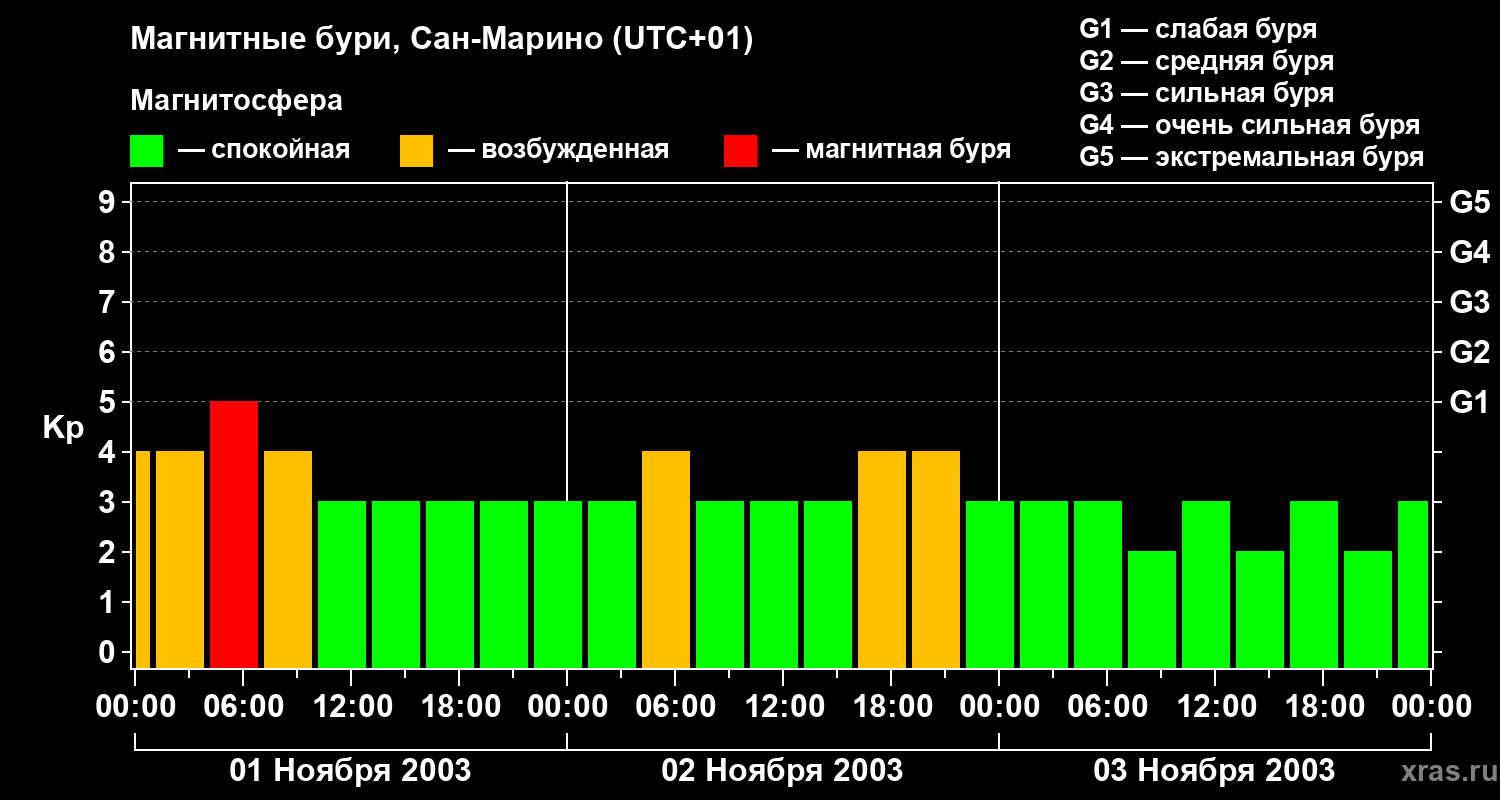Click the 18:00 tick label of 03 Ноября

1323,706
